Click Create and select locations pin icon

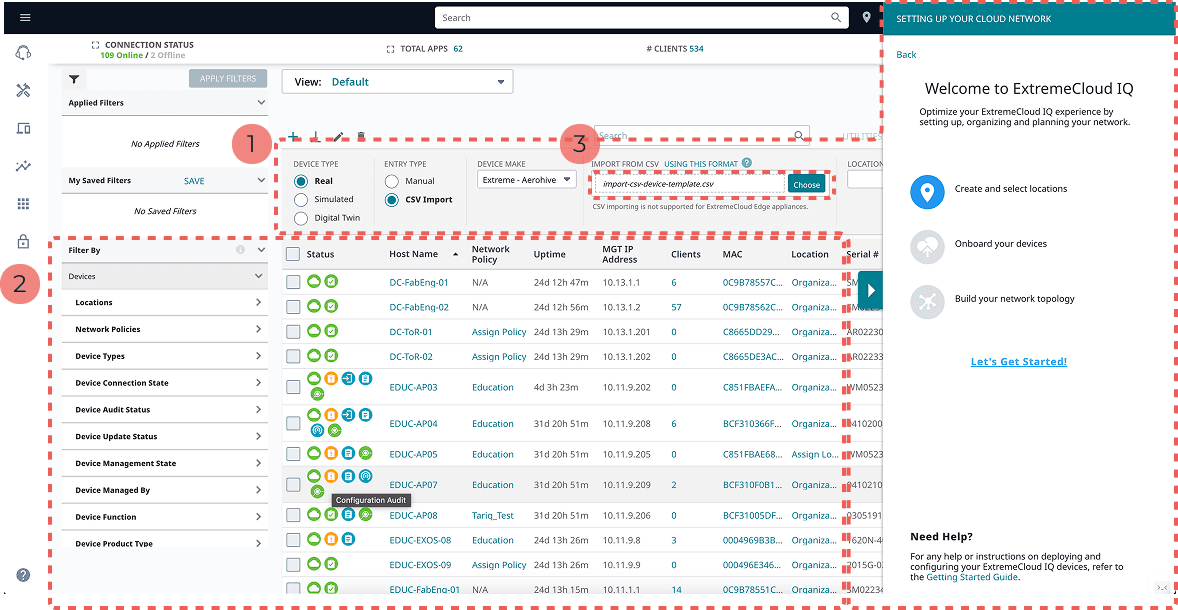click(x=927, y=193)
